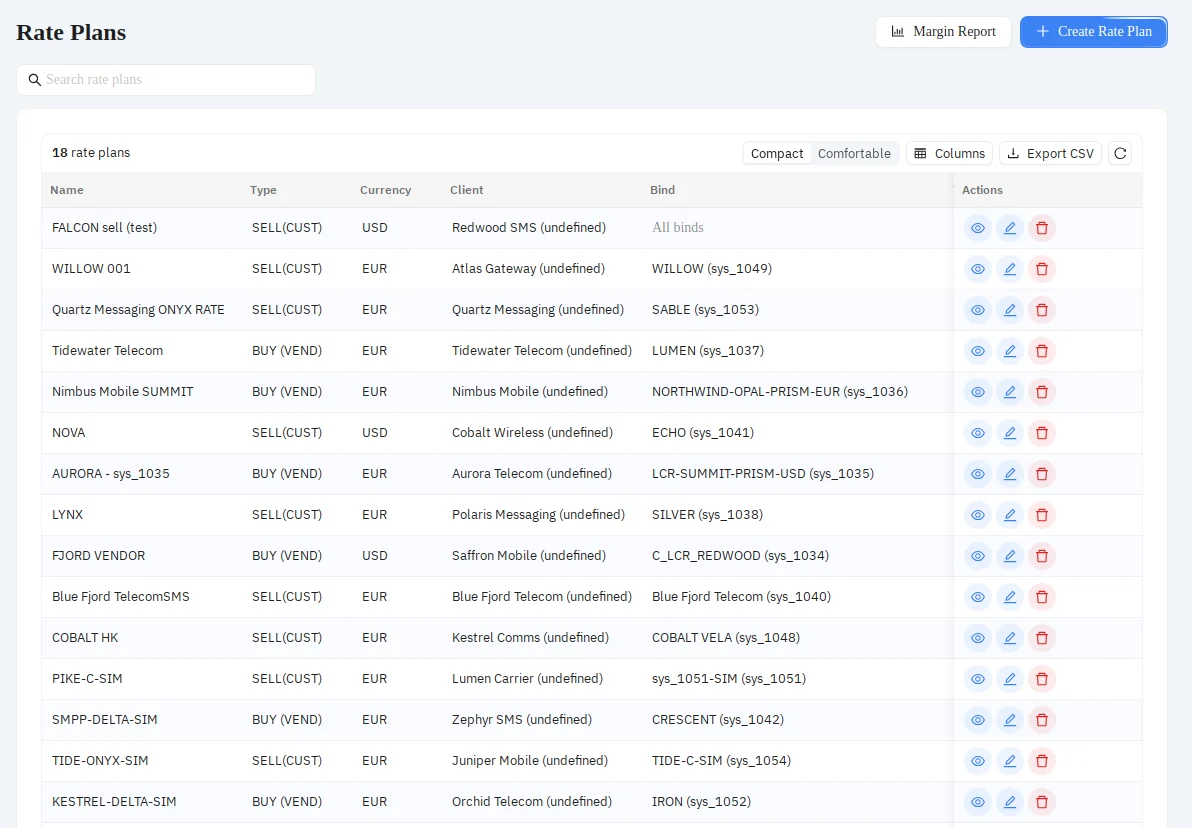Delete the PIKE-C-SIM rate plan
Image resolution: width=1192 pixels, height=828 pixels.
(x=1041, y=680)
